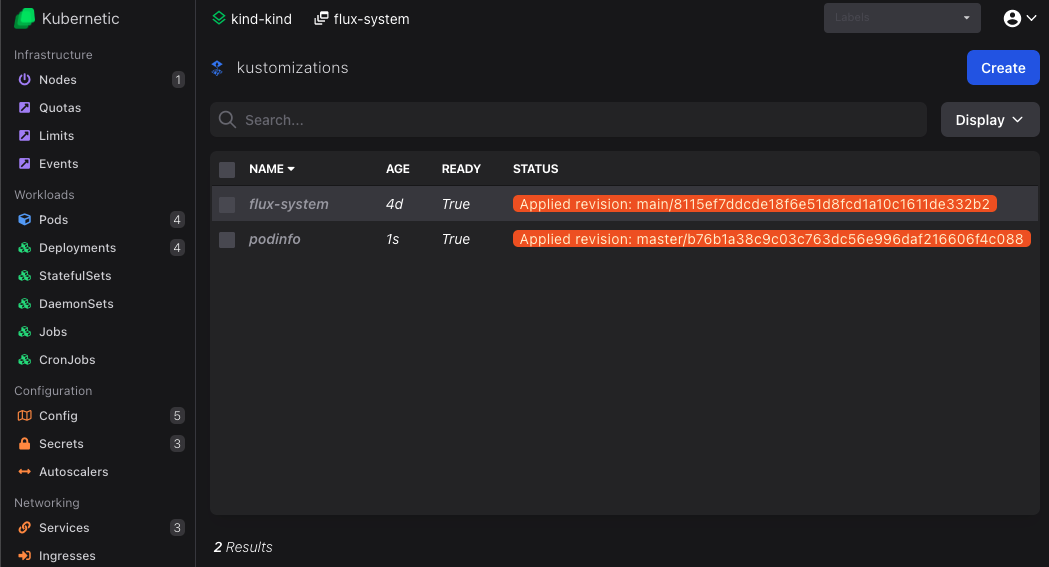Click the Events sidebar icon
This screenshot has height=567, width=1049.
[25, 164]
